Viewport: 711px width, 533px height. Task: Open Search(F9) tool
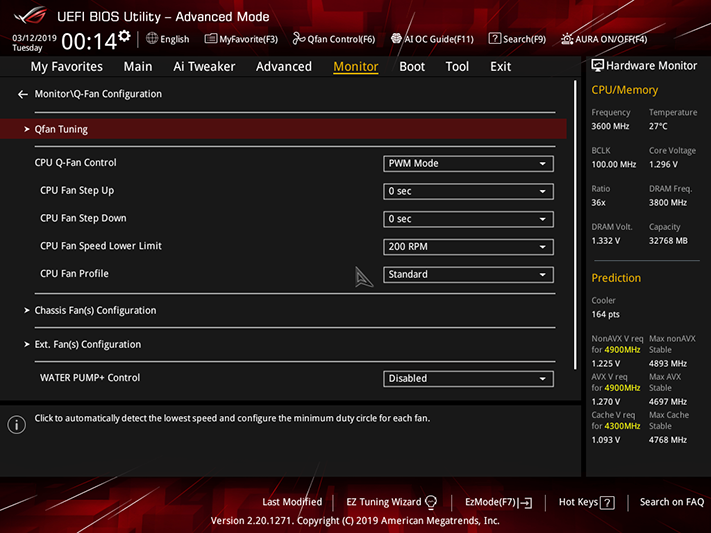tap(517, 39)
